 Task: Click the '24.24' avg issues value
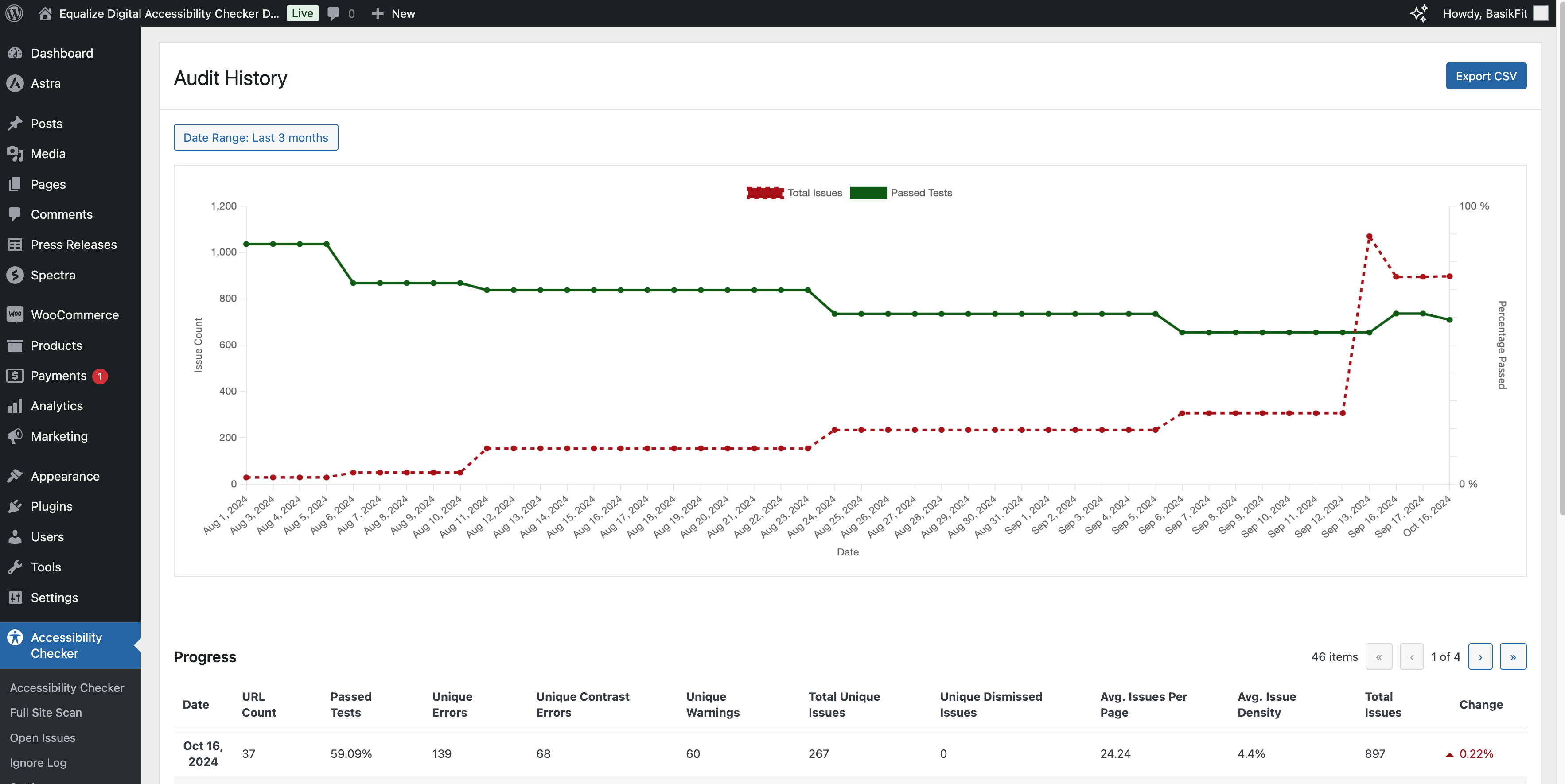click(x=1115, y=753)
